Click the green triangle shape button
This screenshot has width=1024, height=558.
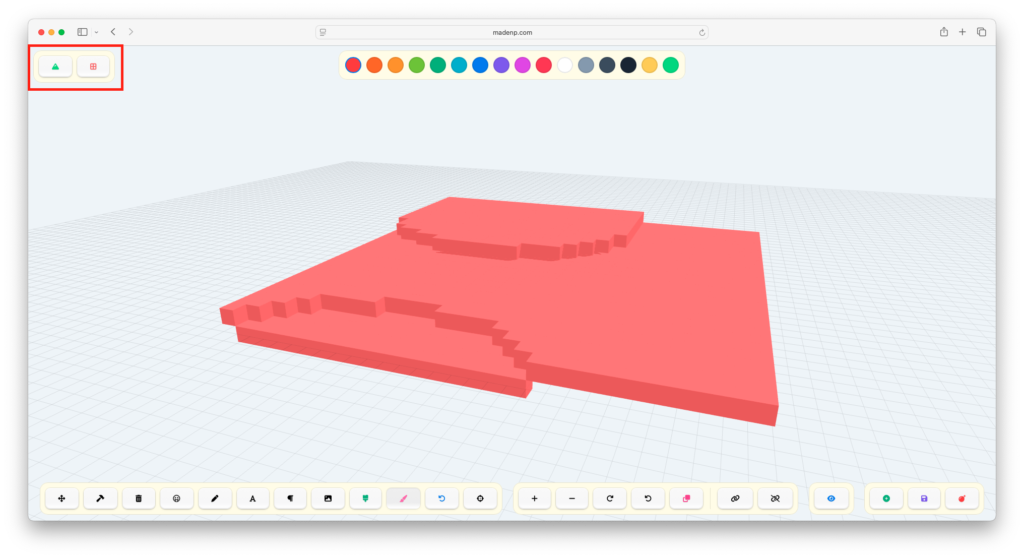pos(56,67)
